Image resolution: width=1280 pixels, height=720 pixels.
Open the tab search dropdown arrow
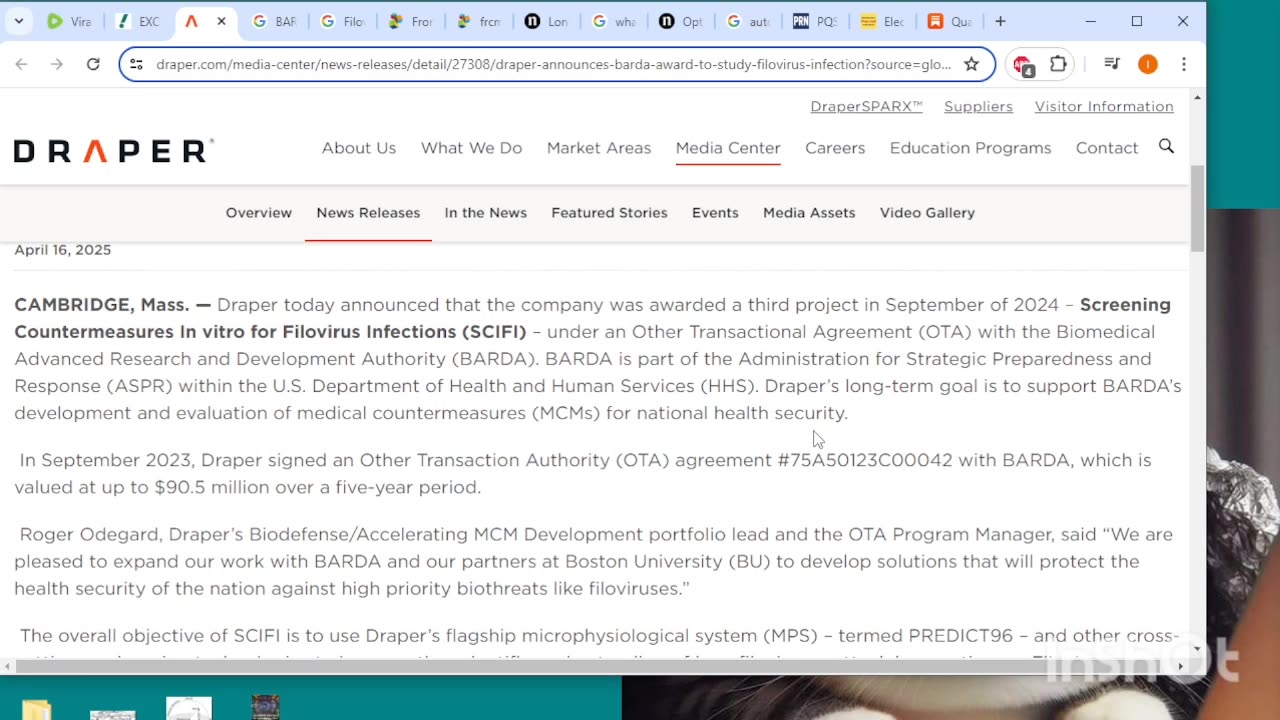(x=19, y=21)
